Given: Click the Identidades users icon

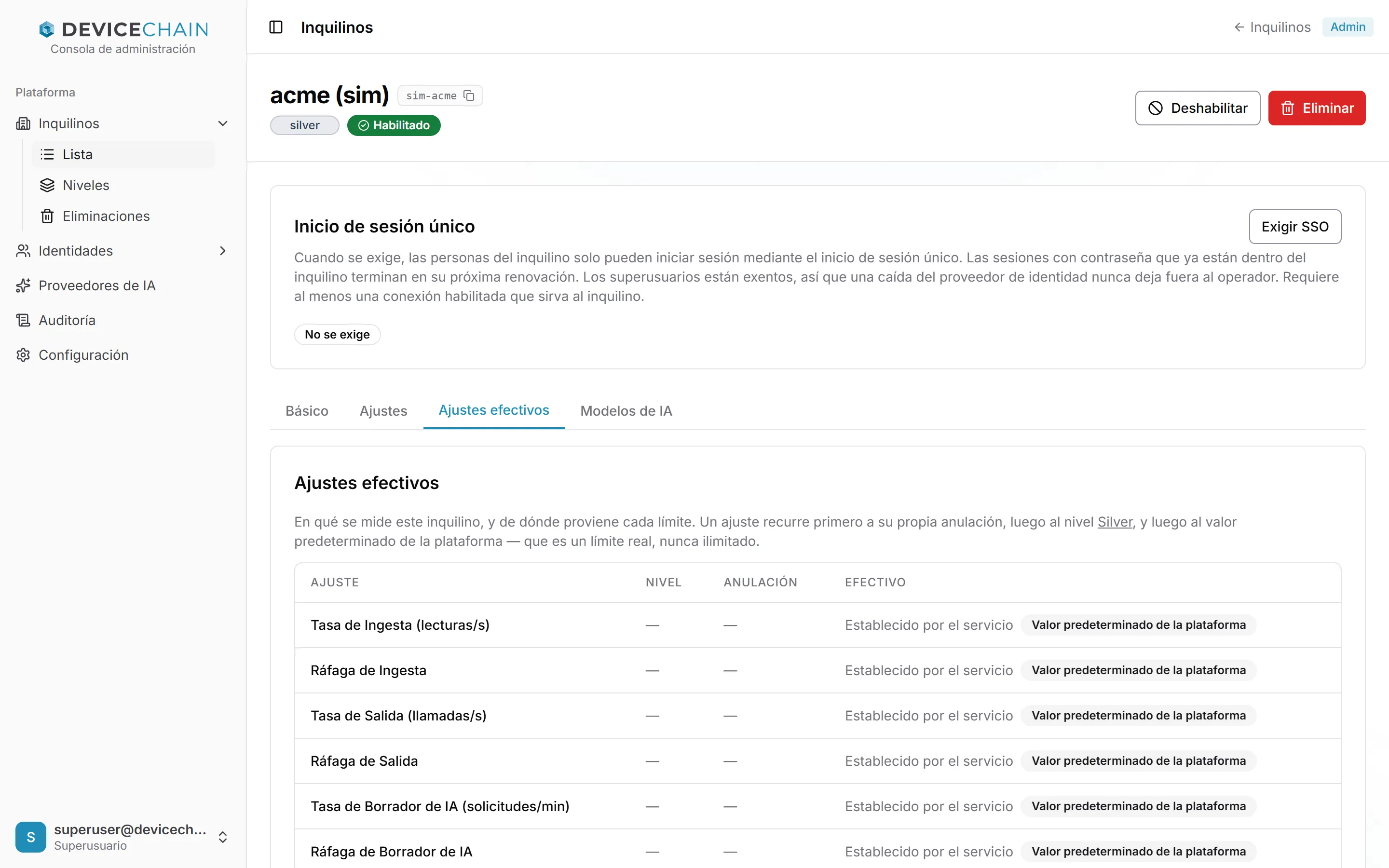Looking at the screenshot, I should (x=23, y=251).
